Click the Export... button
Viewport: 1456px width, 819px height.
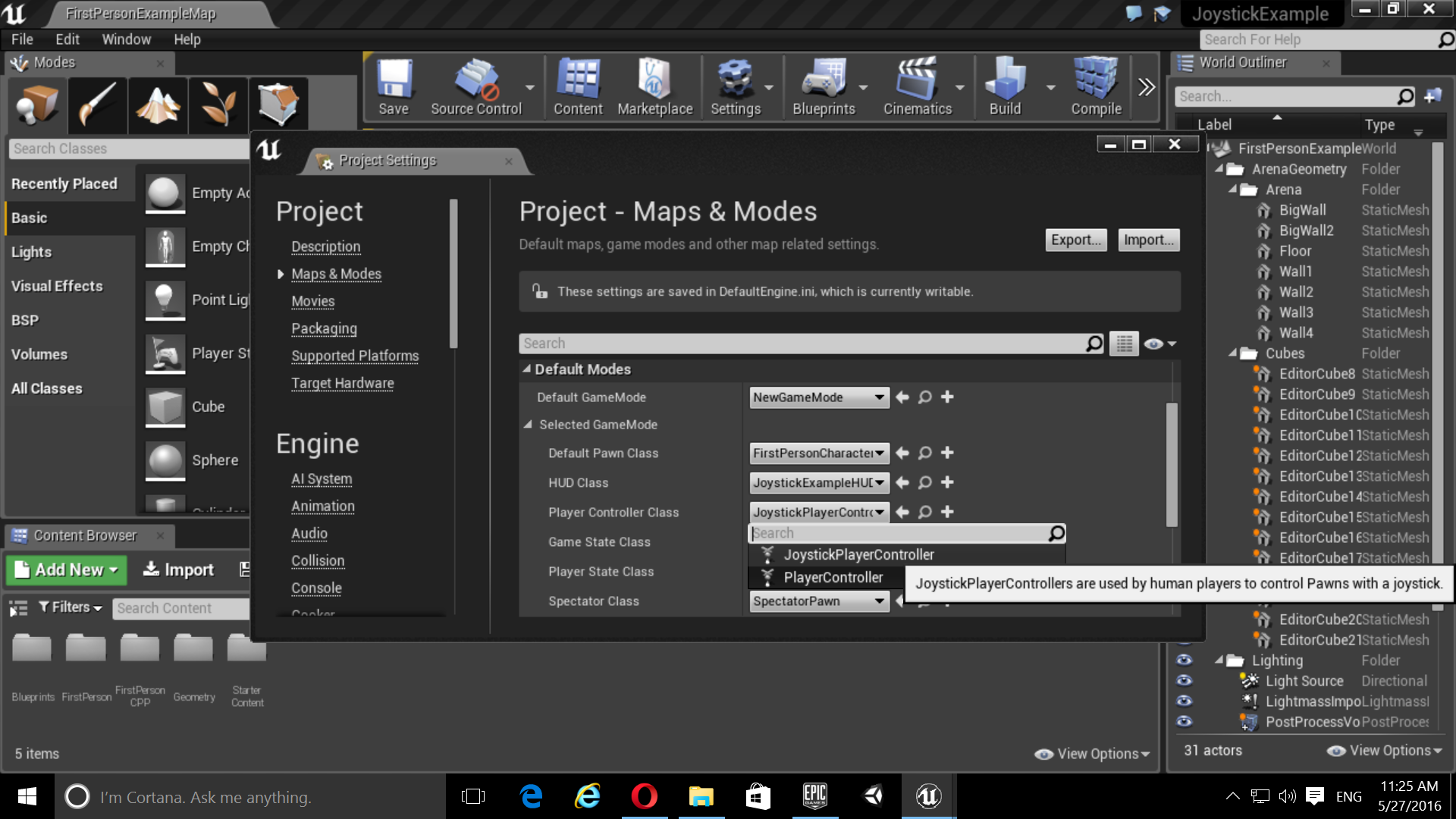pos(1075,240)
